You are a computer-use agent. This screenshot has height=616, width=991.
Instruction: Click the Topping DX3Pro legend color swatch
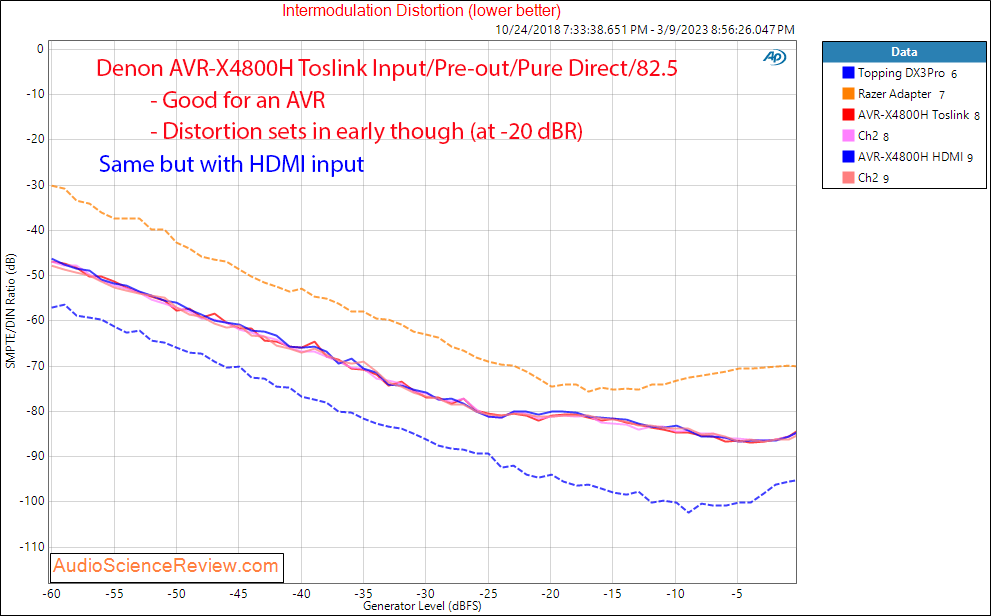tap(848, 73)
